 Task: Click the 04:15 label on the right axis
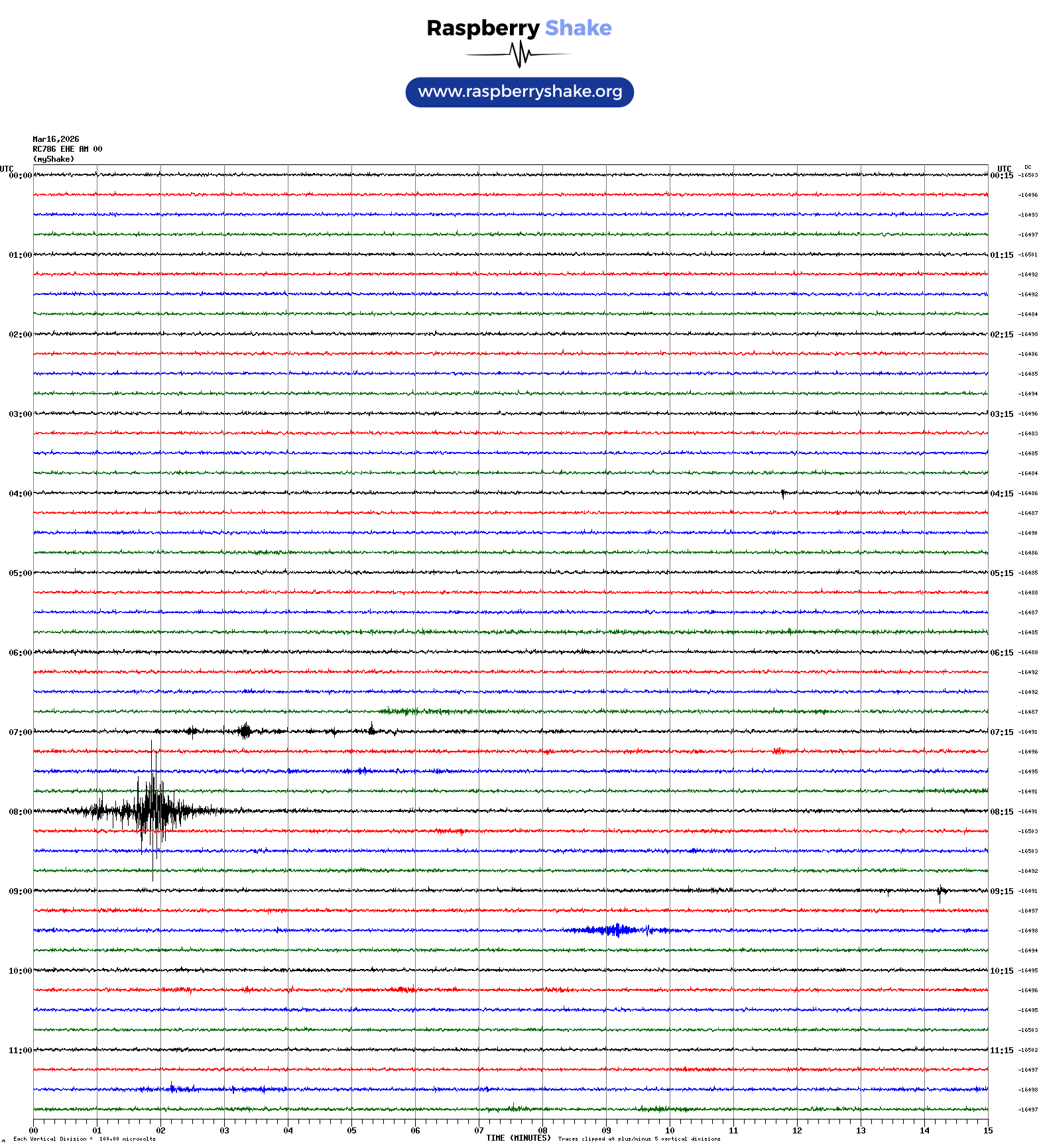pos(1001,494)
